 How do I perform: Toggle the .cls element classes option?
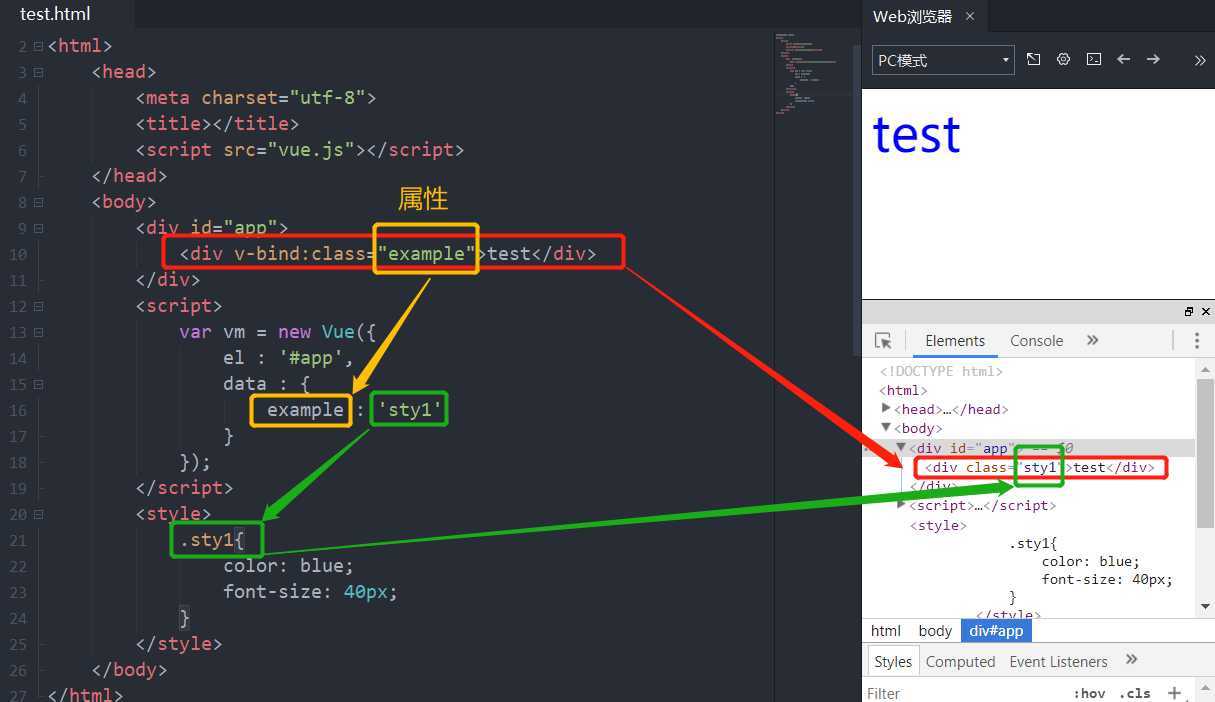[x=1135, y=693]
